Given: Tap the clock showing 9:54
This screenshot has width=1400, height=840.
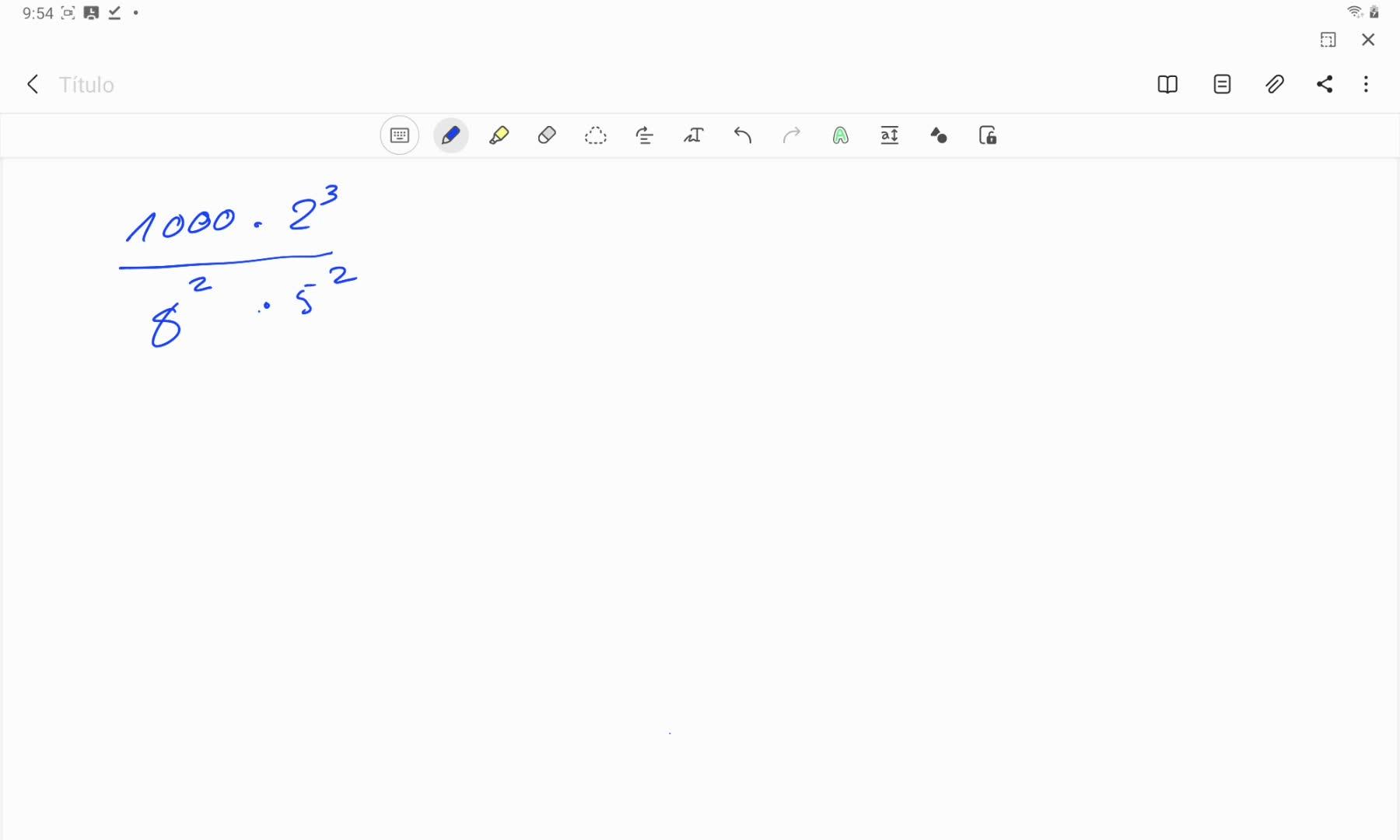Looking at the screenshot, I should [38, 13].
